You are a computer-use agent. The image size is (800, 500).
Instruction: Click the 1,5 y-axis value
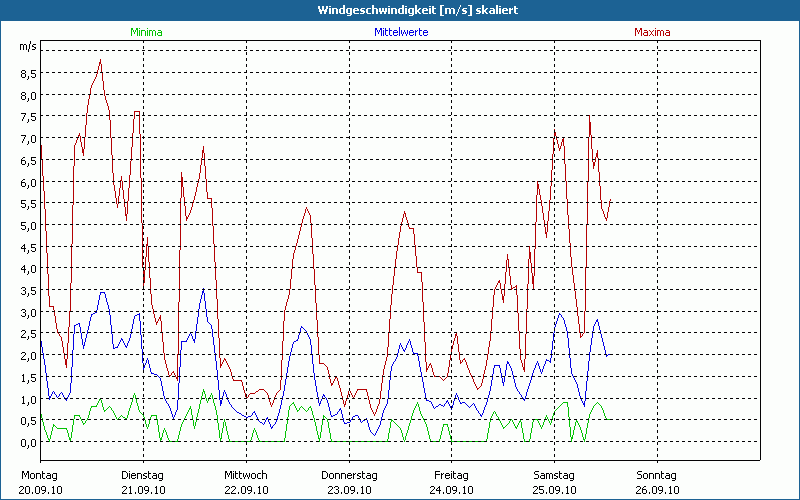pos(29,378)
